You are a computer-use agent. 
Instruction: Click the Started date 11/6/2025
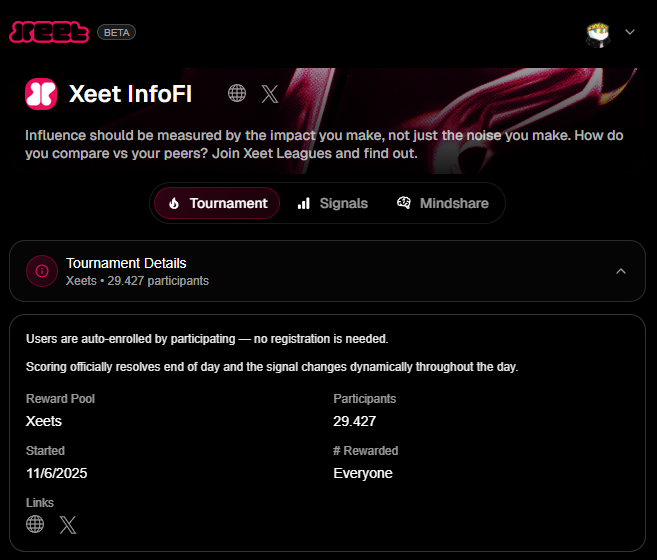pyautogui.click(x=57, y=473)
